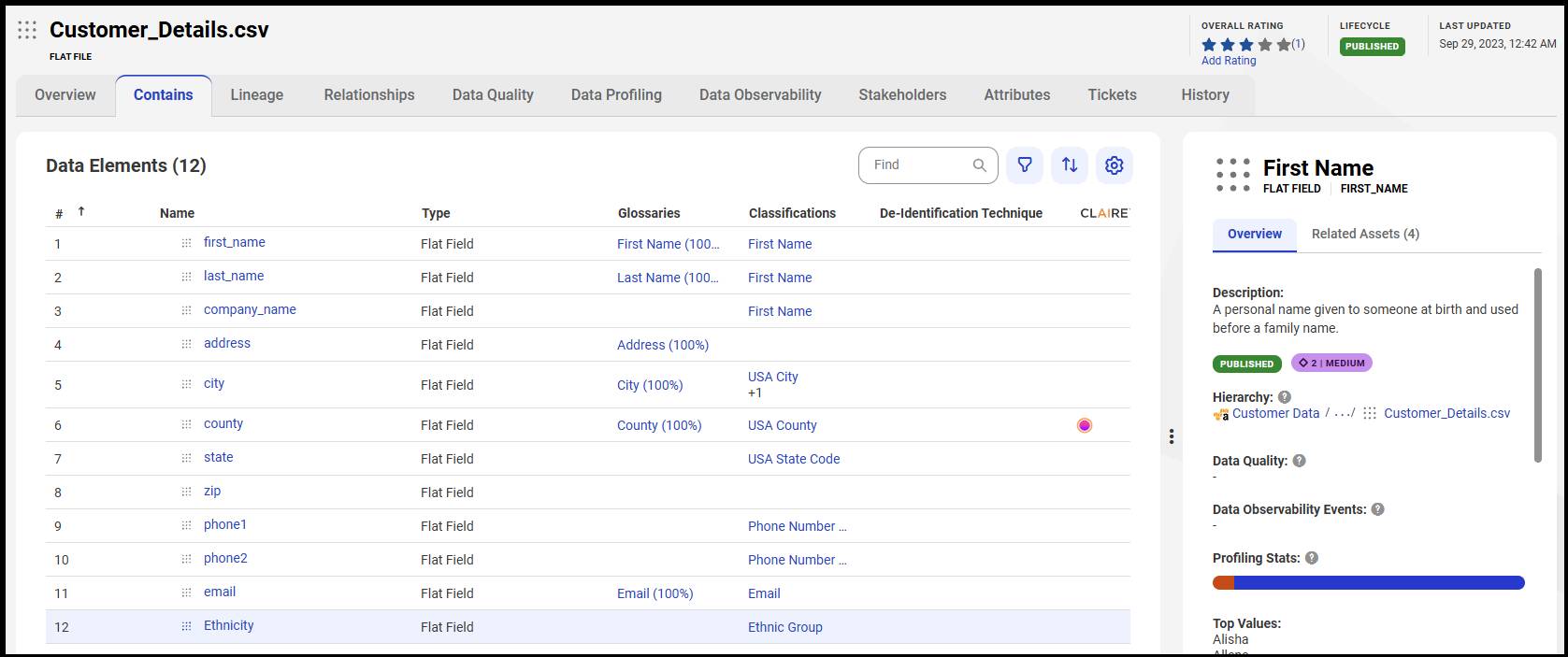The height and width of the screenshot is (657, 1568).
Task: Open the first_name data element link
Action: pos(235,242)
